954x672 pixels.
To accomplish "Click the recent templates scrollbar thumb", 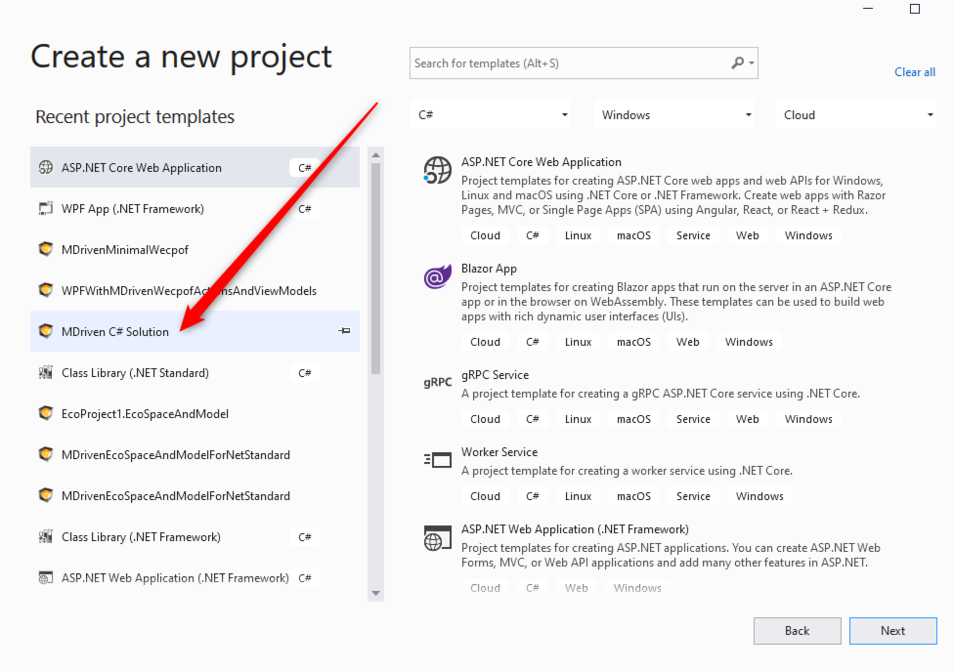I will pos(375,269).
